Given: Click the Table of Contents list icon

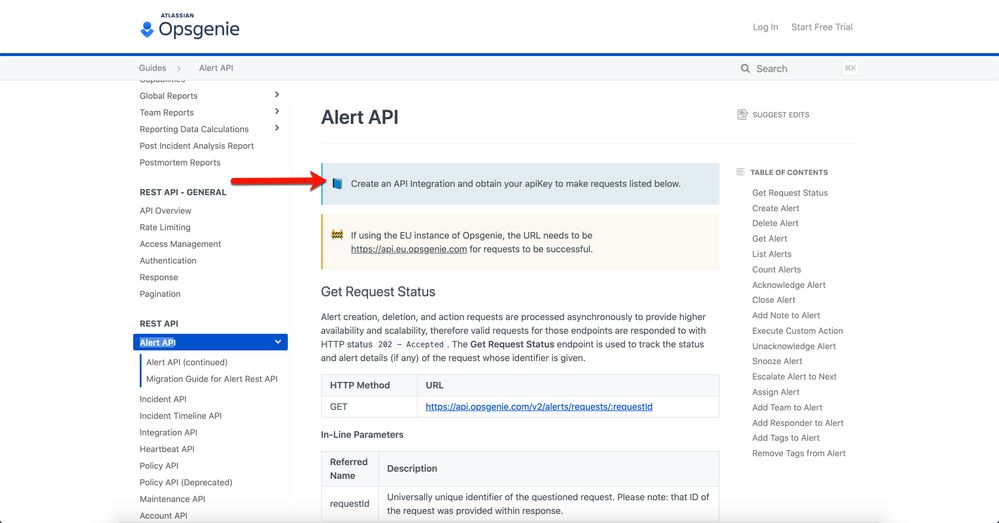Looking at the screenshot, I should pos(740,172).
